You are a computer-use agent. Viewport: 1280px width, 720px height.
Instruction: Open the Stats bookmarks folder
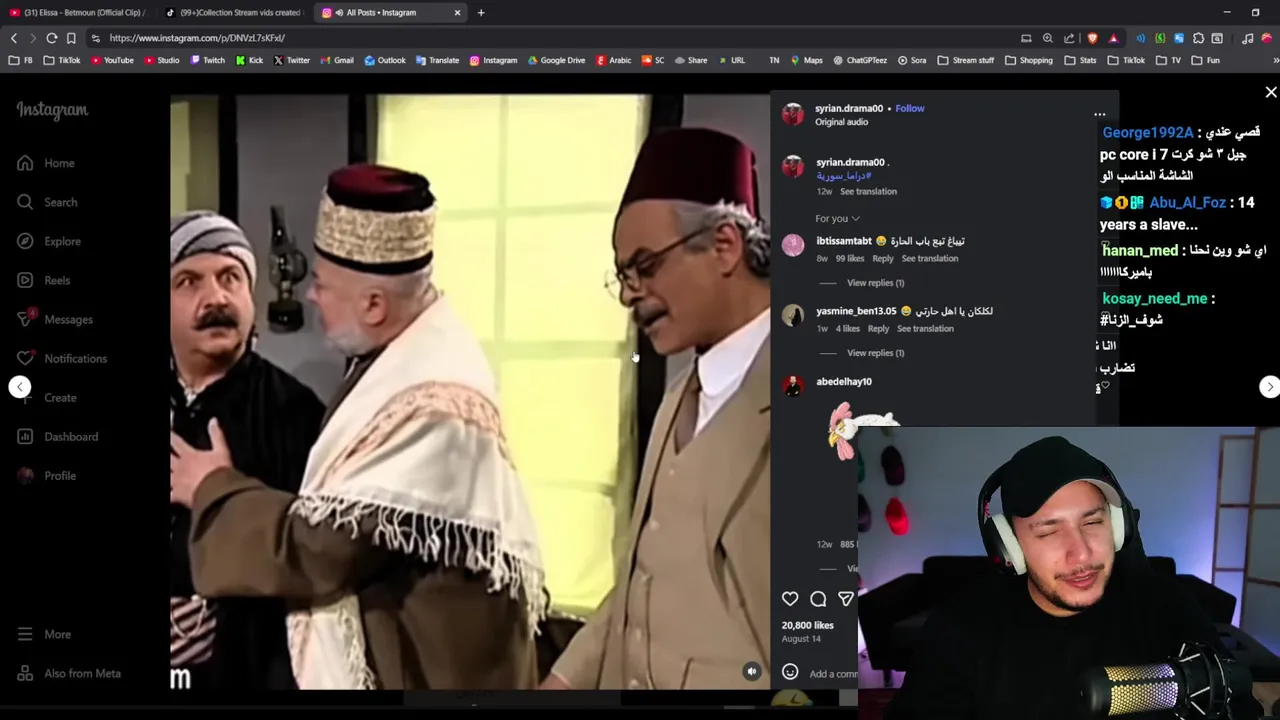tap(1080, 60)
